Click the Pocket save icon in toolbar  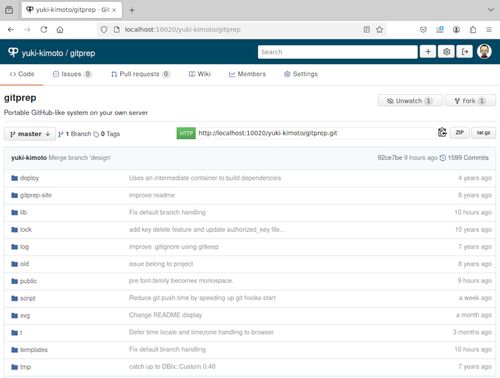point(423,30)
